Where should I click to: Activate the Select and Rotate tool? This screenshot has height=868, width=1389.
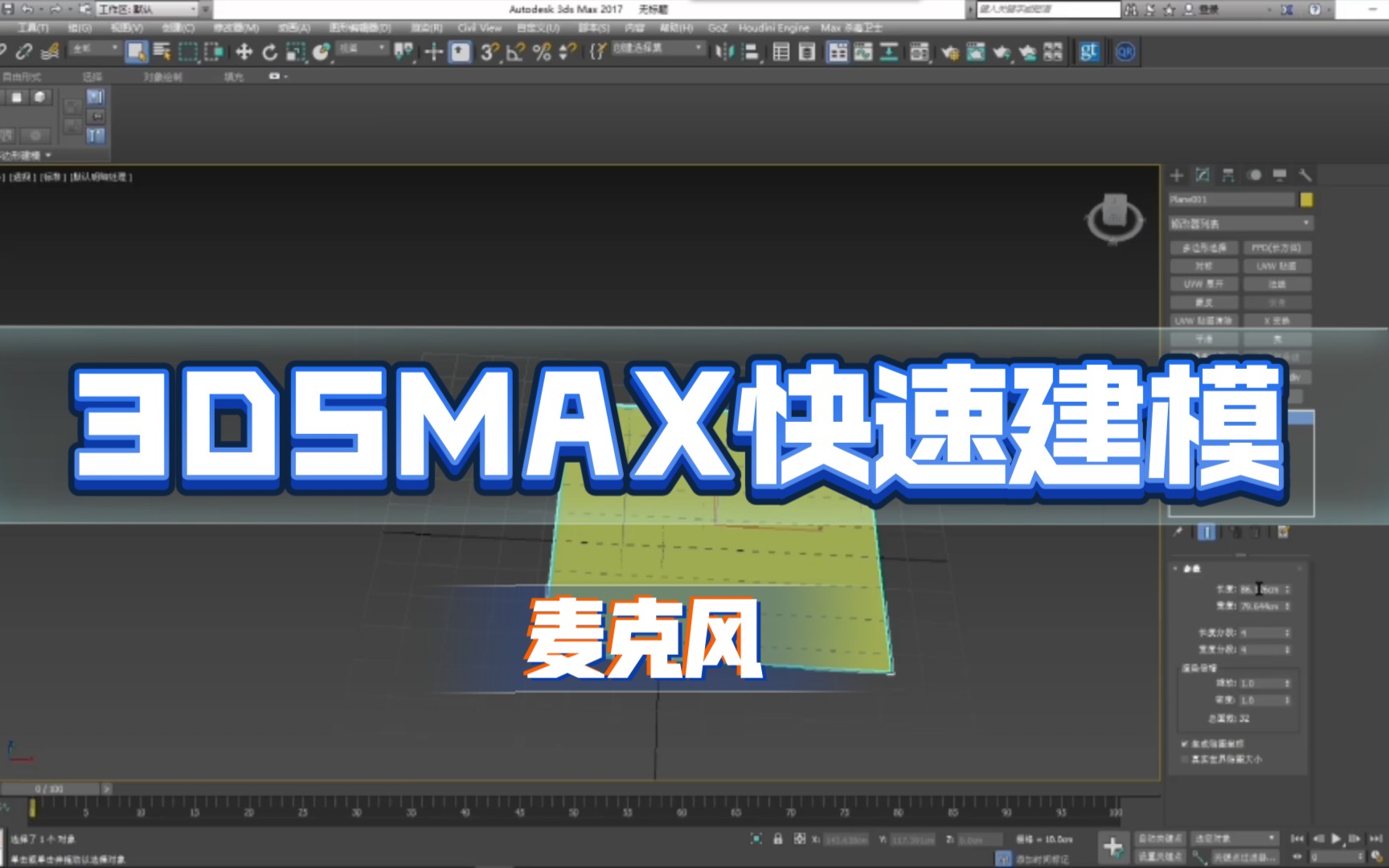click(270, 52)
